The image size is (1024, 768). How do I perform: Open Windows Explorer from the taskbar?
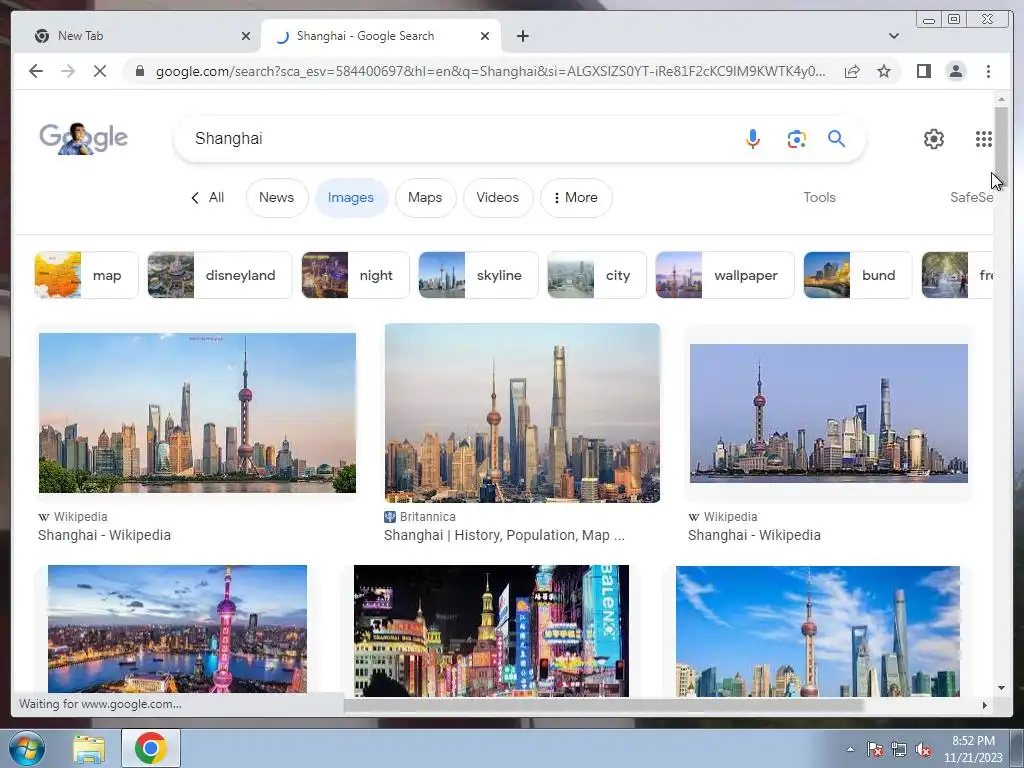click(89, 748)
